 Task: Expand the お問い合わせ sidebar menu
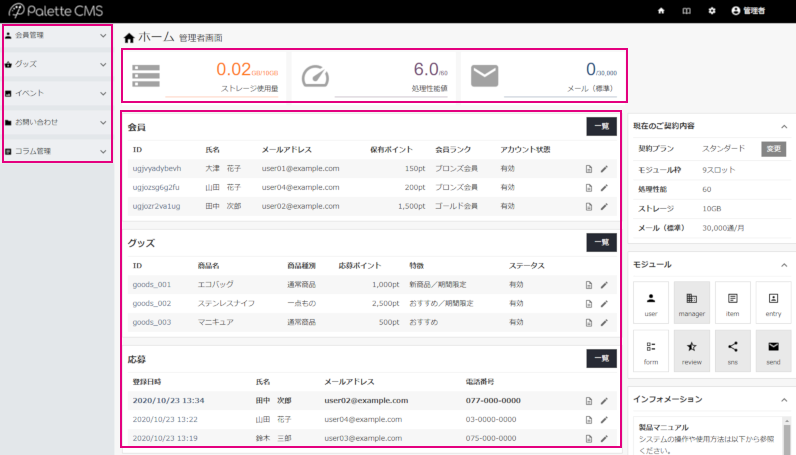point(56,122)
